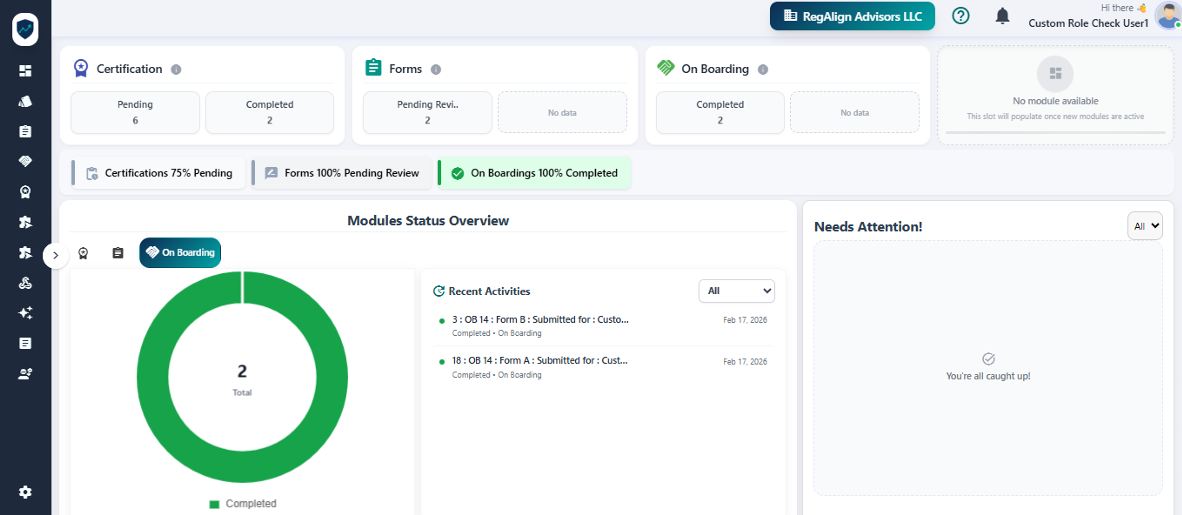
Task: Click Feb 17, 2026 date on Form A row
Action: coord(745,362)
